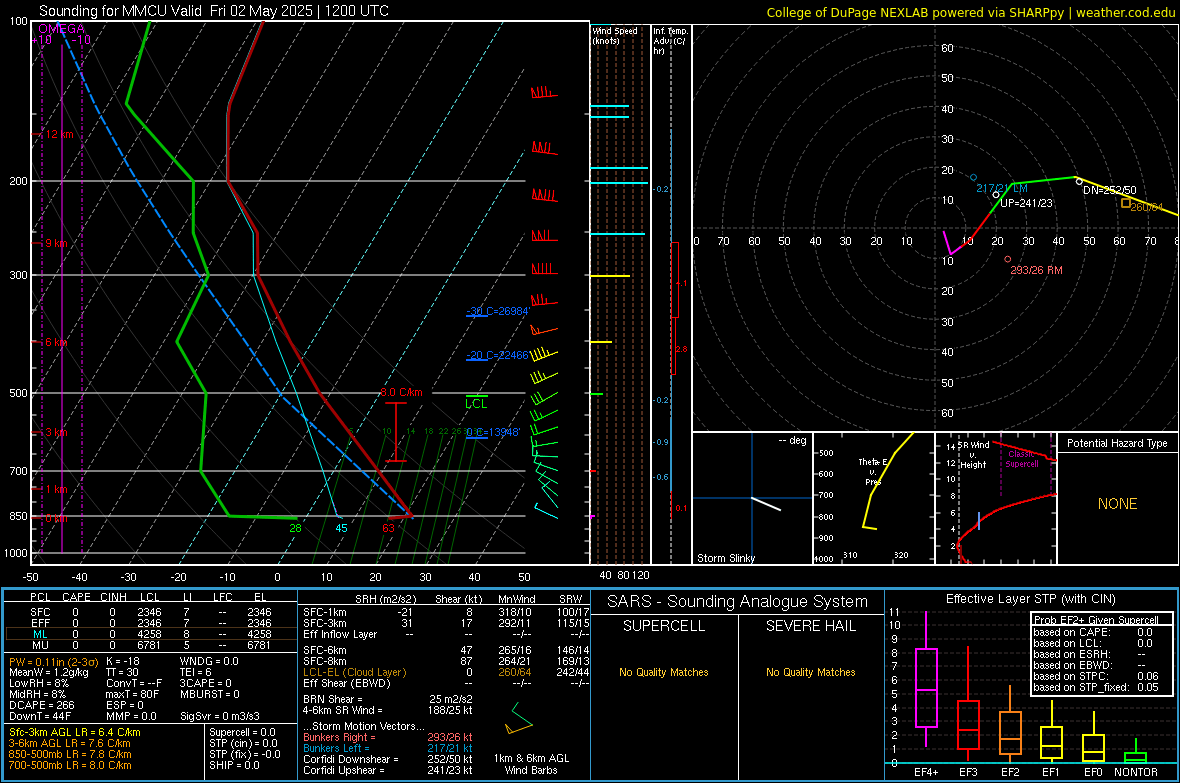Click the sounding title for MMCU
1180x783 pixels.
pos(214,11)
